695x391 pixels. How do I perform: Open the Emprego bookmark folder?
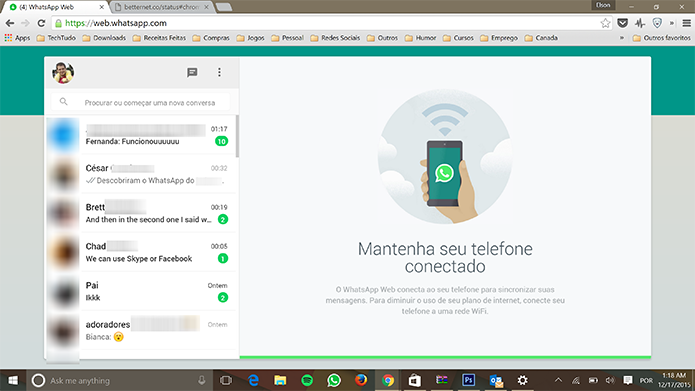click(499, 38)
